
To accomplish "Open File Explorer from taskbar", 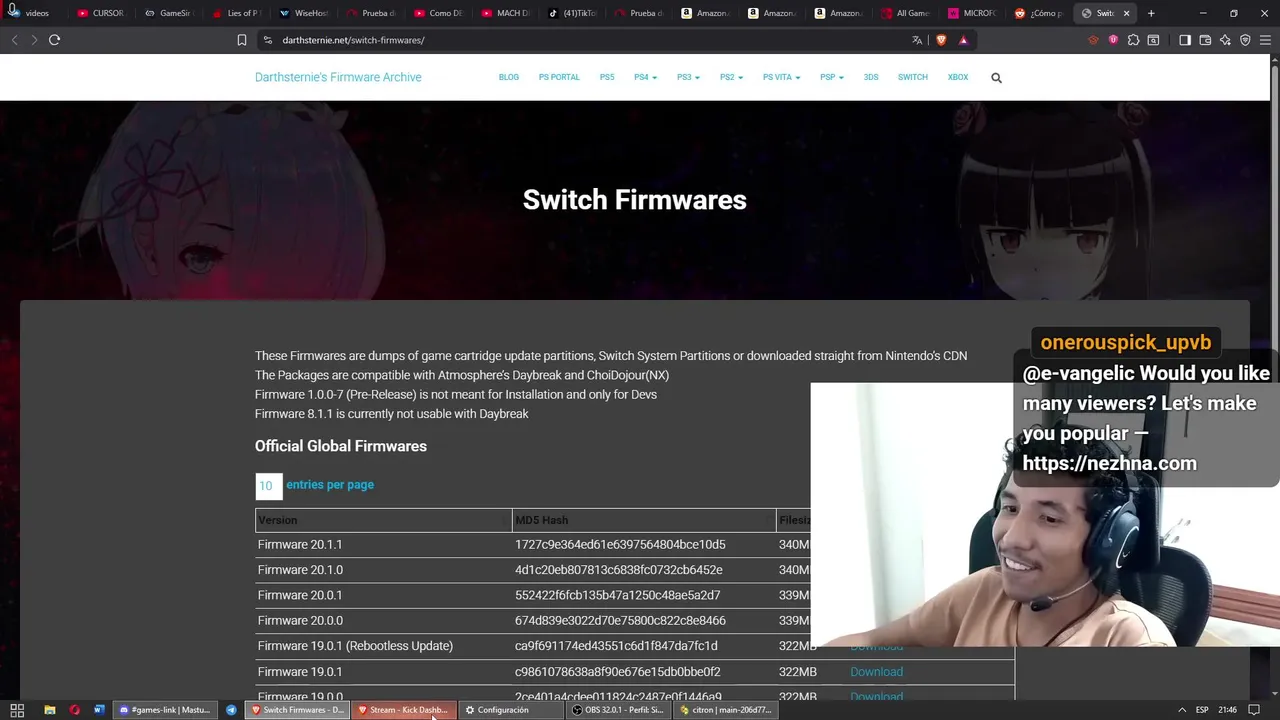I will (49, 710).
